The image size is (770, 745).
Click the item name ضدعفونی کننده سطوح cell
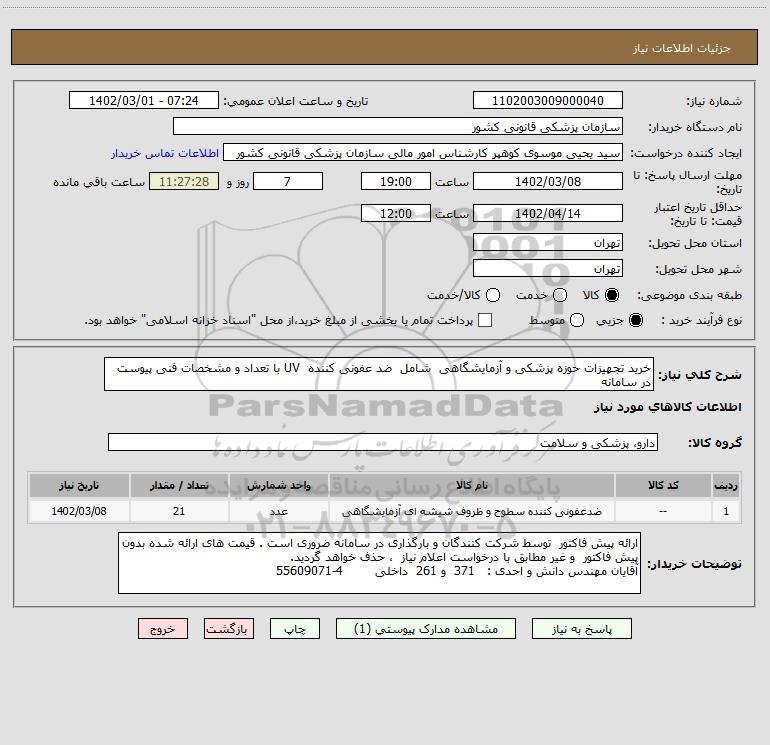tap(471, 511)
